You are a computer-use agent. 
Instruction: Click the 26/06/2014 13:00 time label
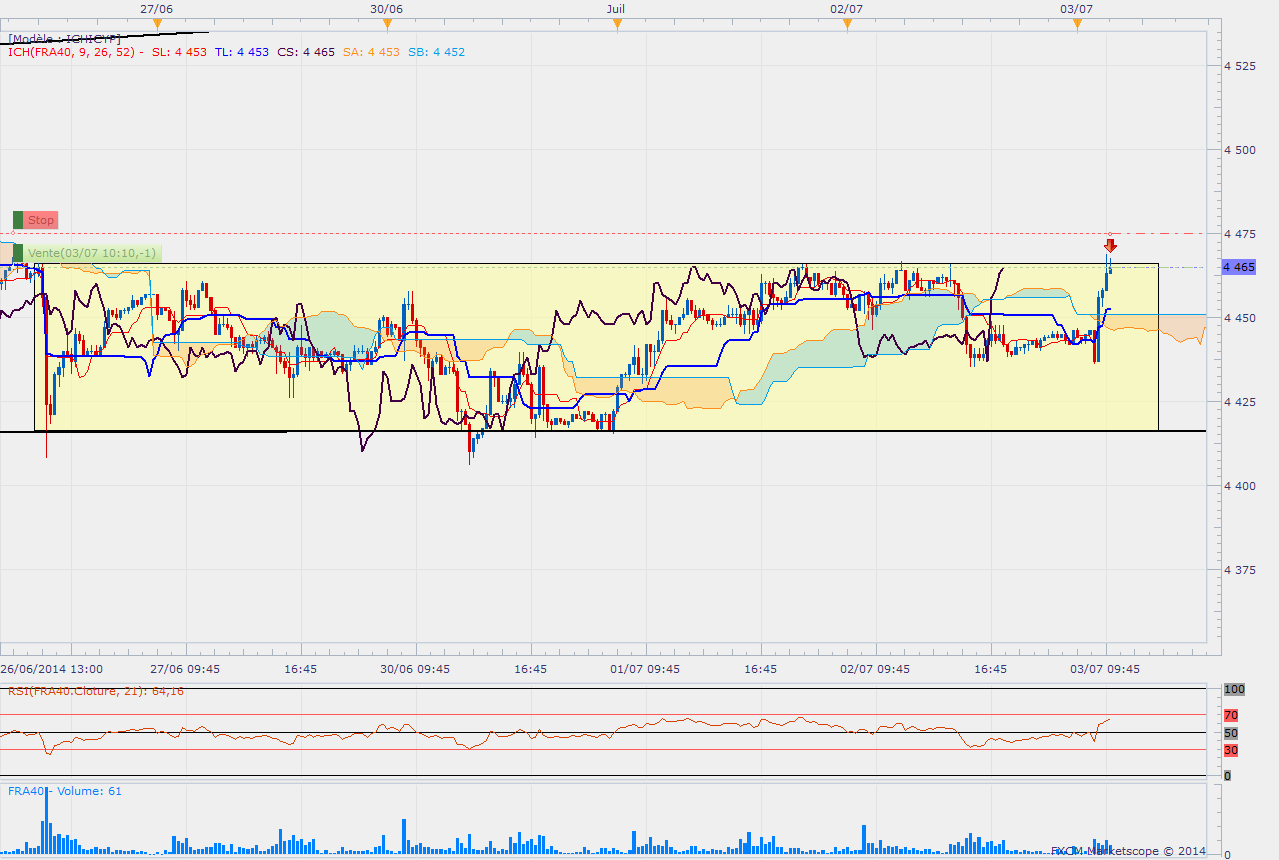coord(50,669)
